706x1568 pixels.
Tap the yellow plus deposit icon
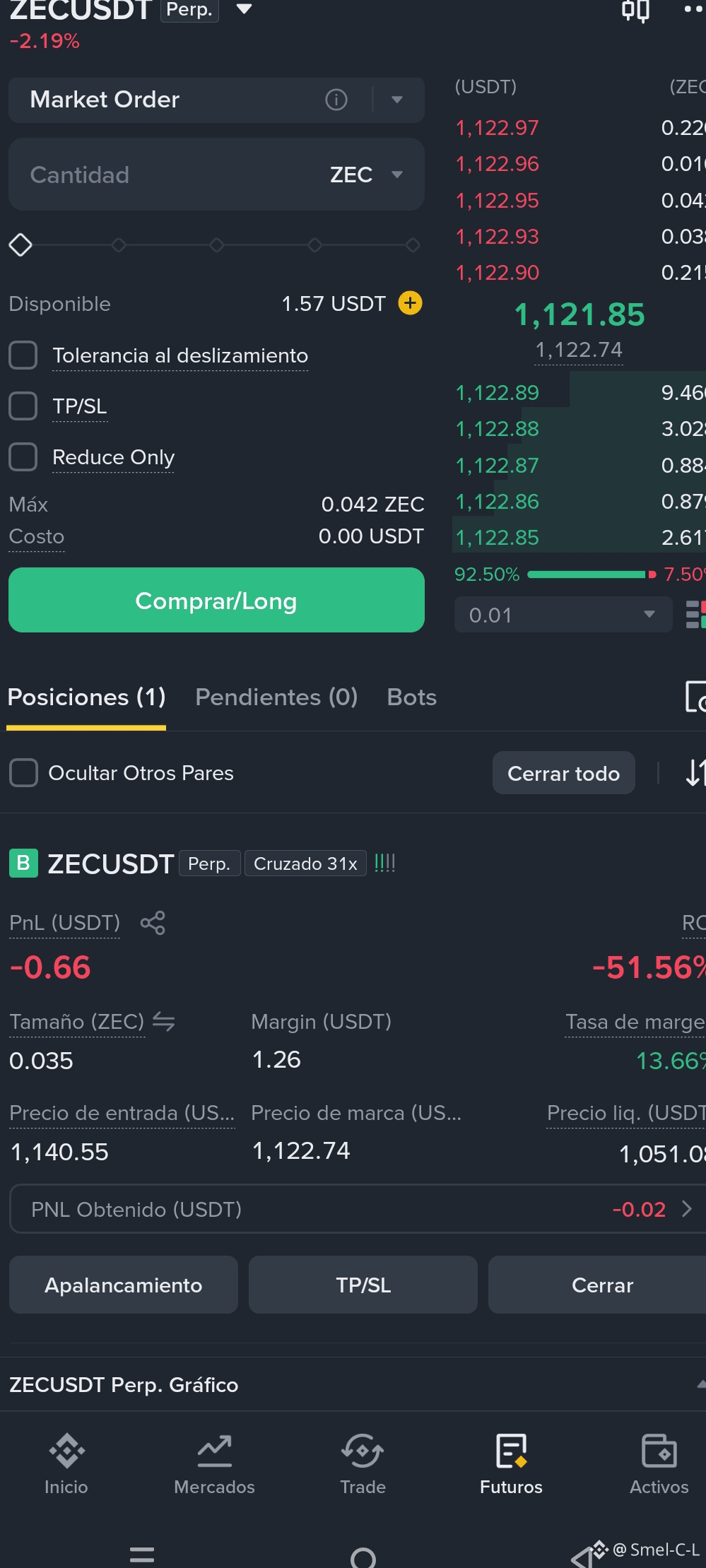411,303
